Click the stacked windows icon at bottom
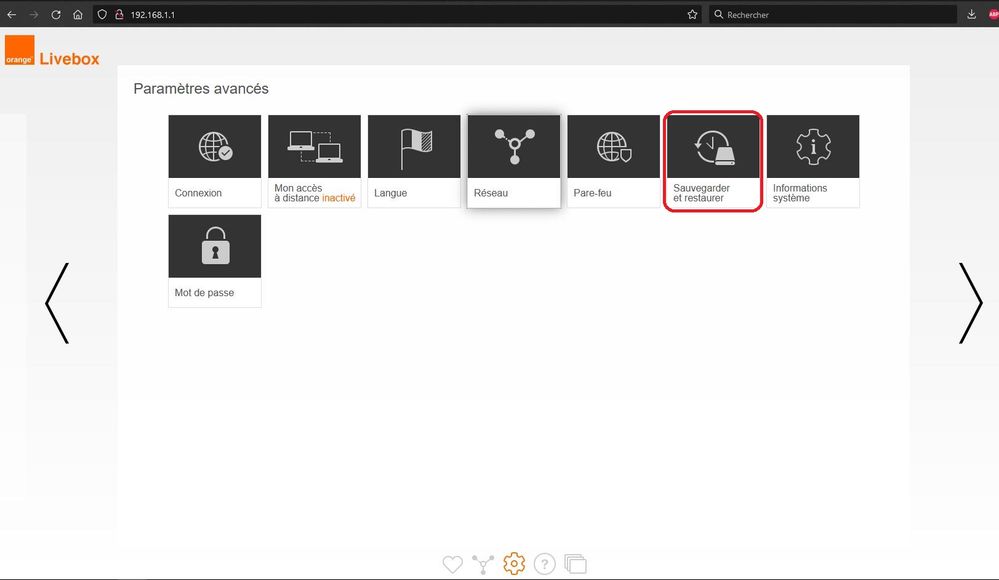999x580 pixels. pyautogui.click(x=575, y=564)
